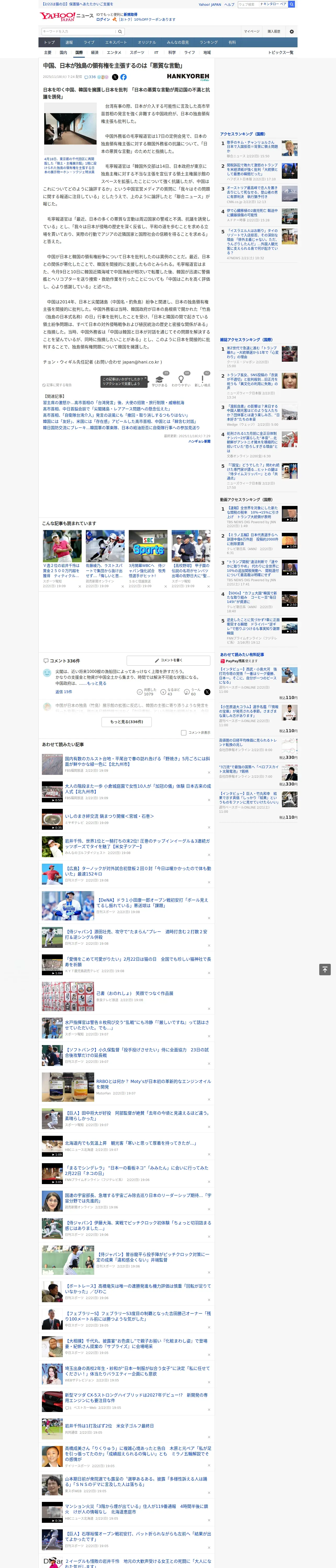Share article on Facebook near headline
The height and width of the screenshot is (1568, 336).
[123, 77]
